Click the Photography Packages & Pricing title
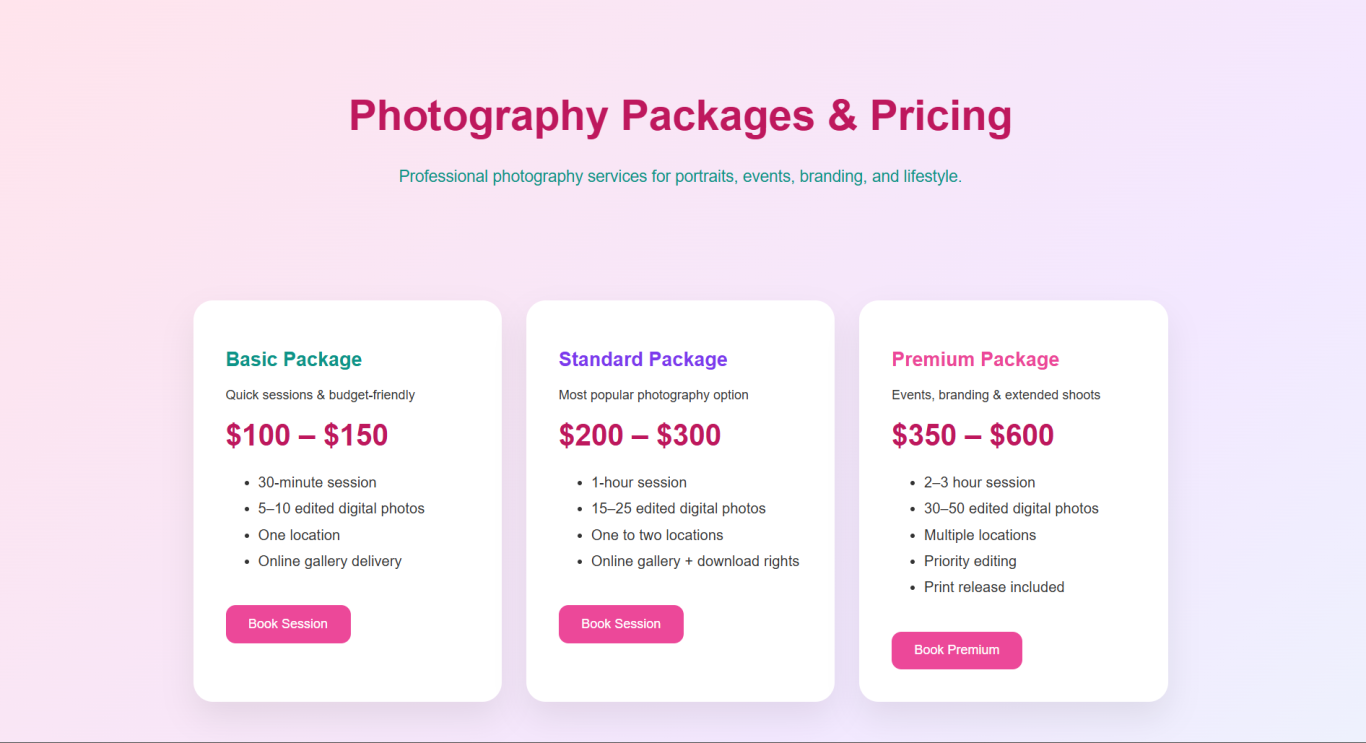This screenshot has height=743, width=1366. click(680, 115)
